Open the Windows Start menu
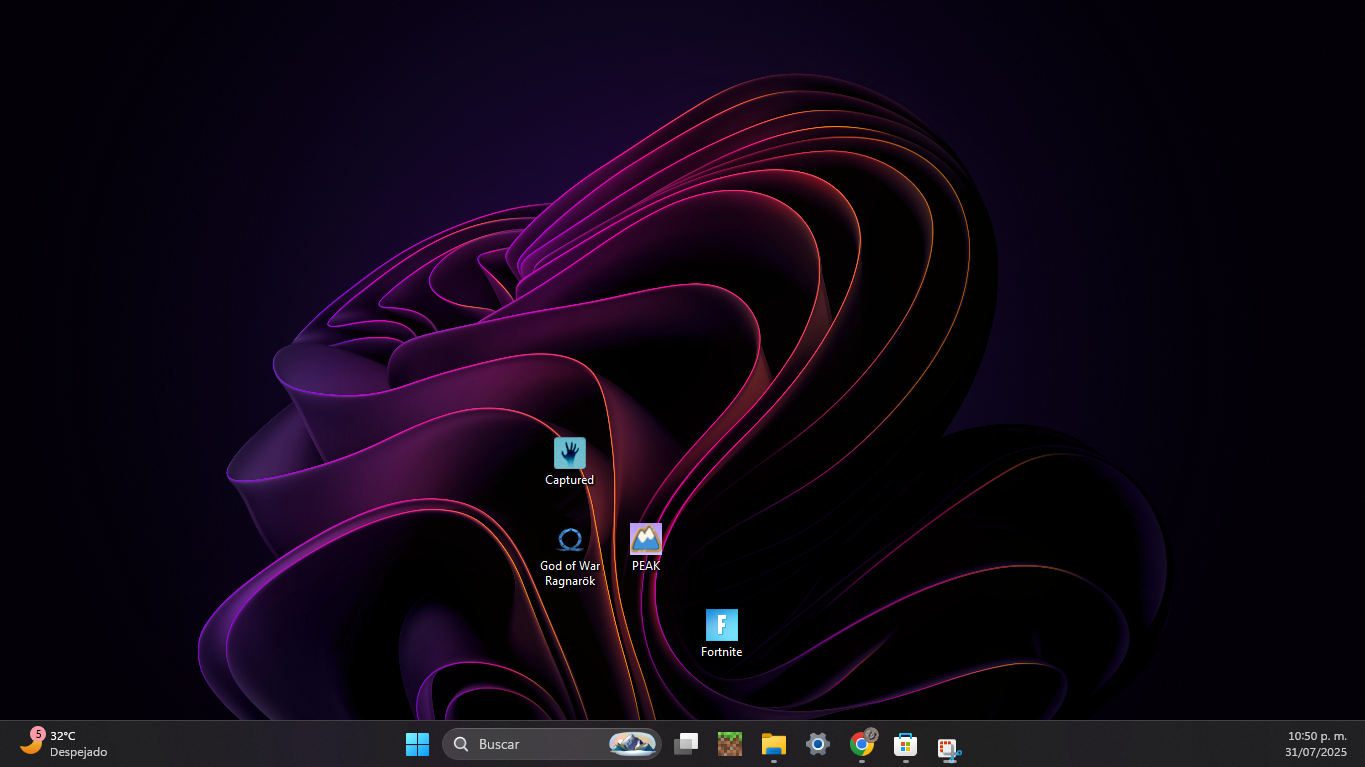The width and height of the screenshot is (1365, 767). [417, 744]
